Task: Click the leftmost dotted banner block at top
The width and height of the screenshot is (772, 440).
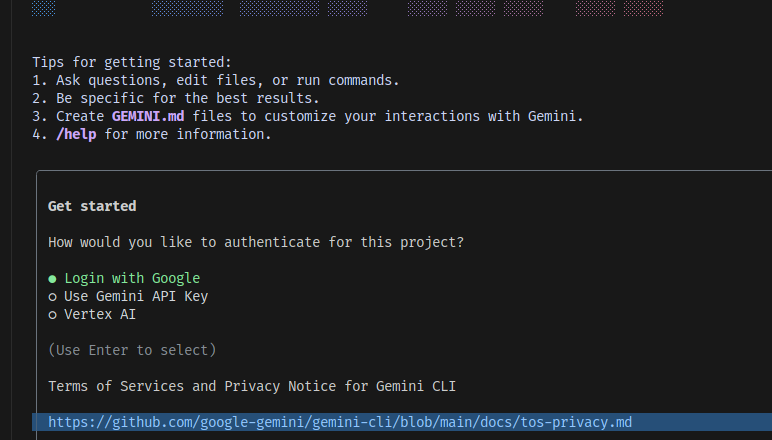Action: pyautogui.click(x=43, y=8)
